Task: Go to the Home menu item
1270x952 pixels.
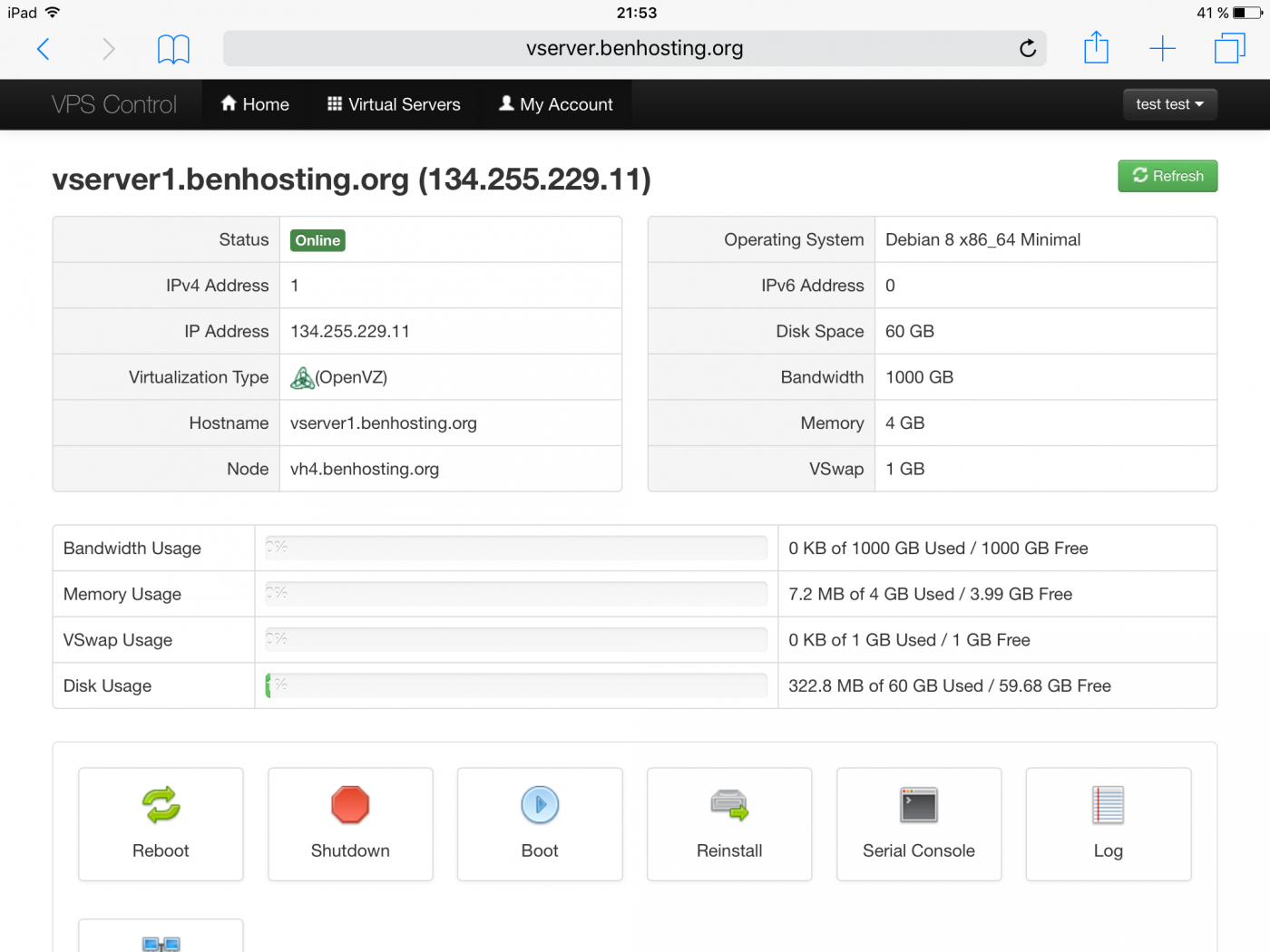Action: coord(255,104)
